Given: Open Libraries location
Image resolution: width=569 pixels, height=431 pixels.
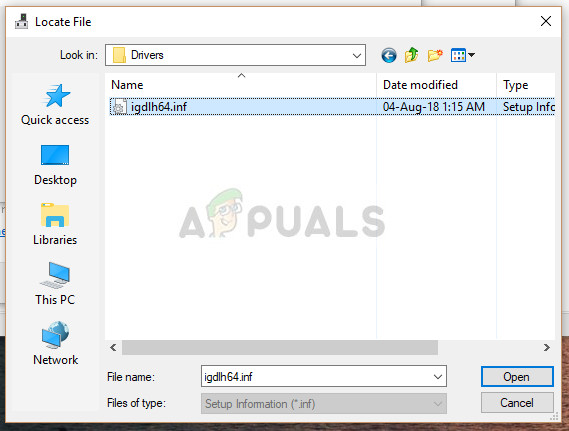Looking at the screenshot, I should click(x=55, y=225).
